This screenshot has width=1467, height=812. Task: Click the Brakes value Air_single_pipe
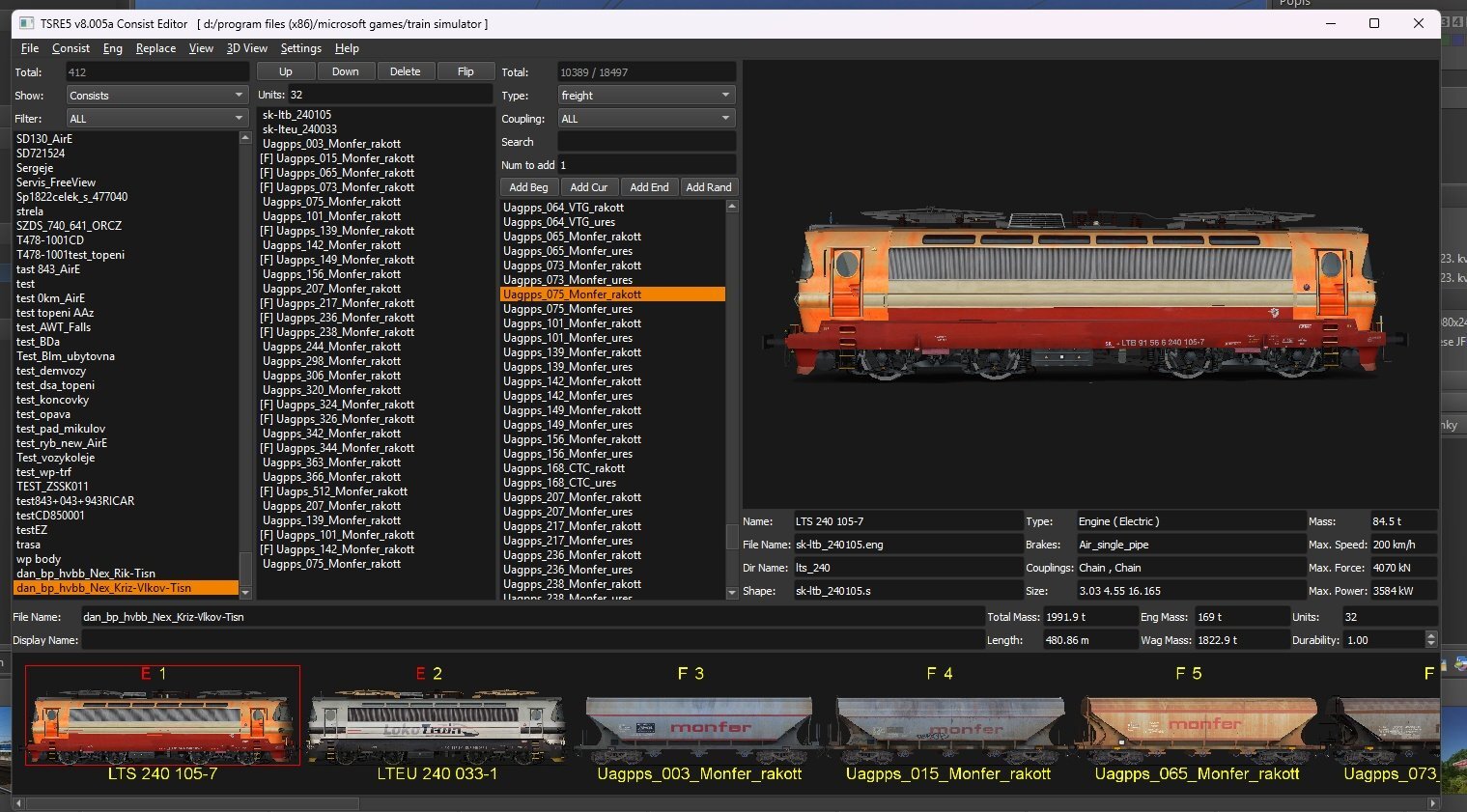pyautogui.click(x=1191, y=545)
